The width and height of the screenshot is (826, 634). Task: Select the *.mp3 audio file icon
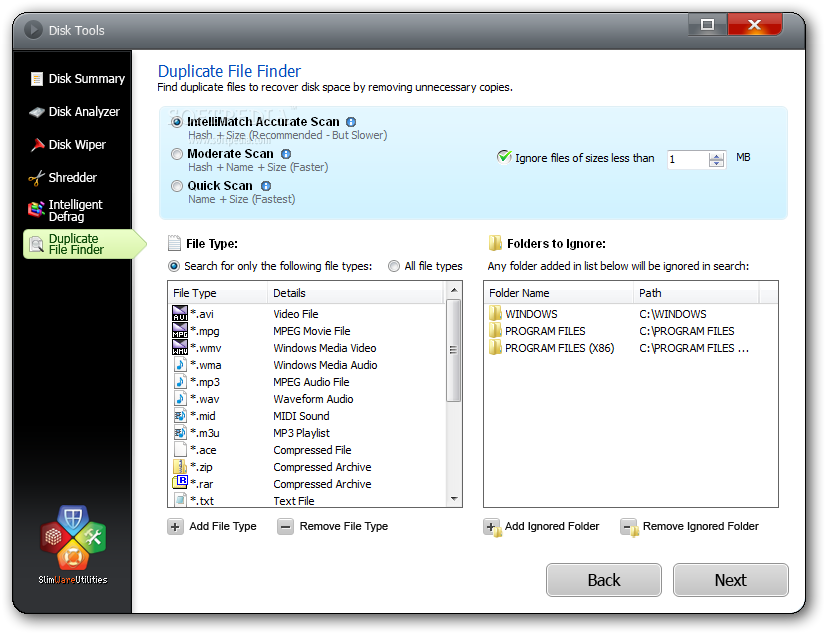[180, 382]
